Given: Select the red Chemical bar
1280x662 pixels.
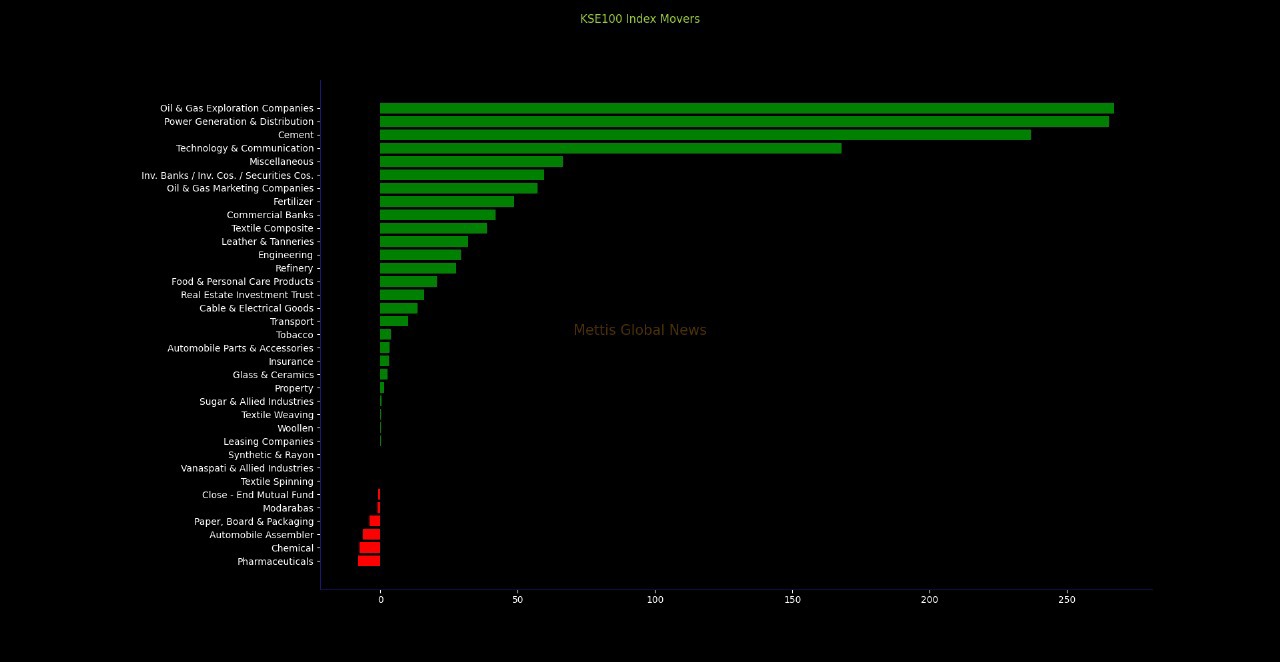Looking at the screenshot, I should point(370,548).
